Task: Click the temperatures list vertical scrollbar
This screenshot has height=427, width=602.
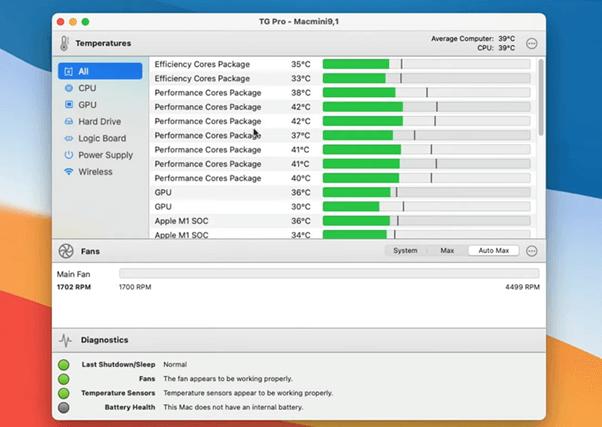Action: [541, 97]
